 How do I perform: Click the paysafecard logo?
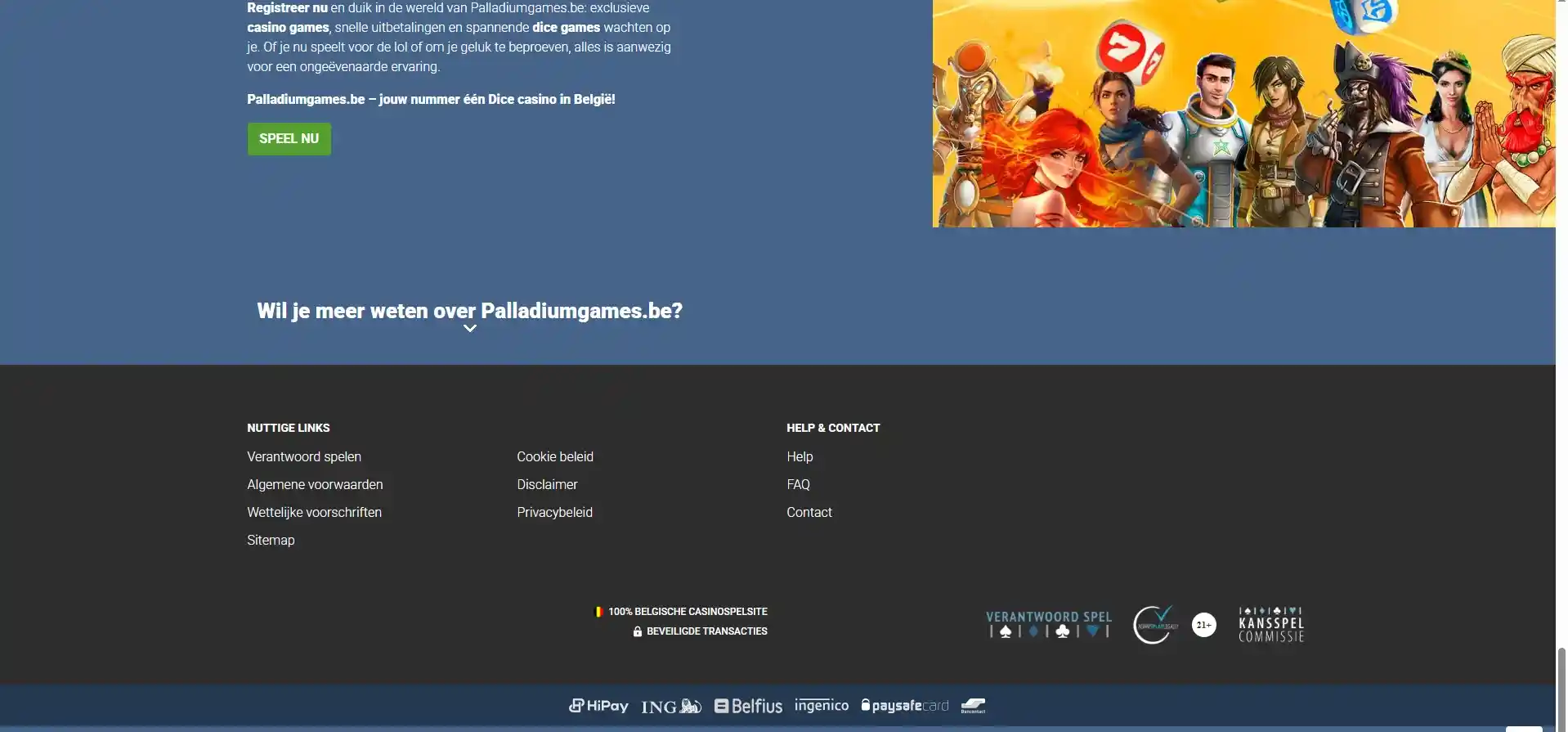pos(904,705)
